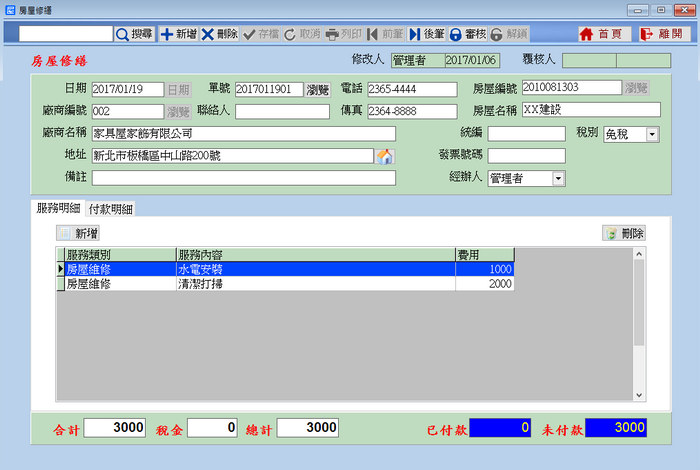Click the 備註 input field
700x470 pixels.
(244, 178)
